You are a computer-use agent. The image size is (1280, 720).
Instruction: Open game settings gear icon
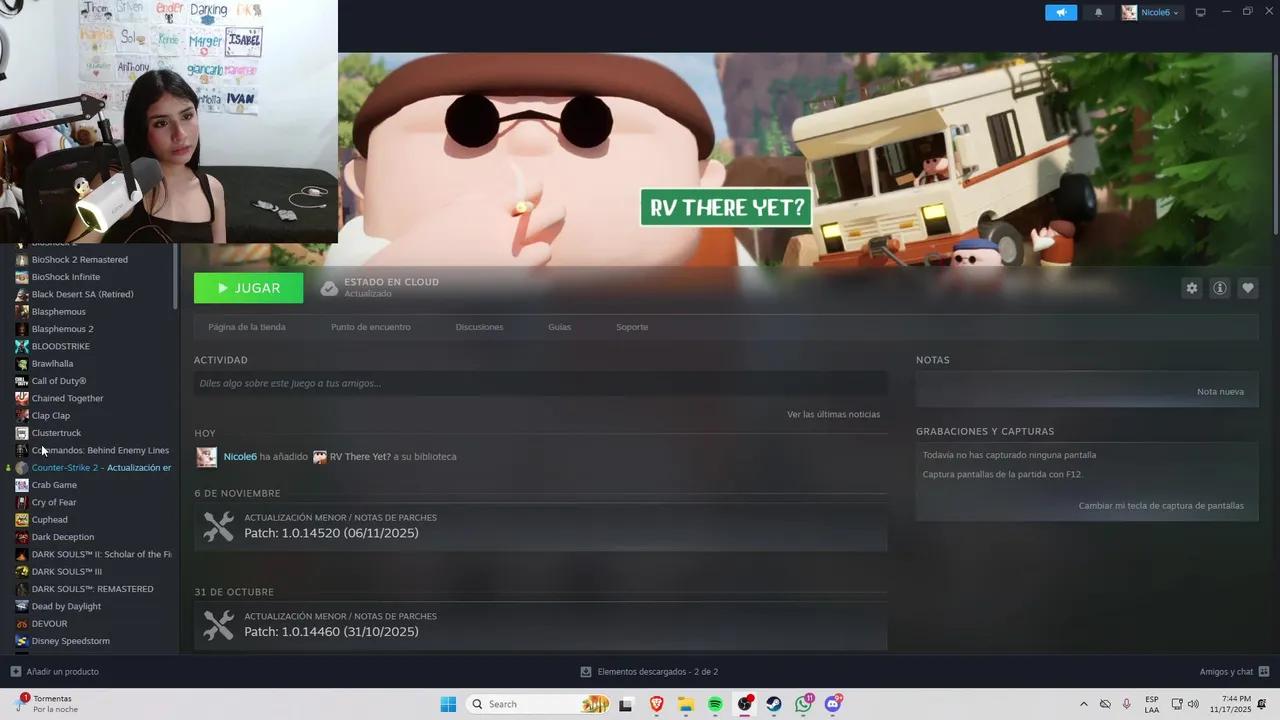[x=1192, y=288]
